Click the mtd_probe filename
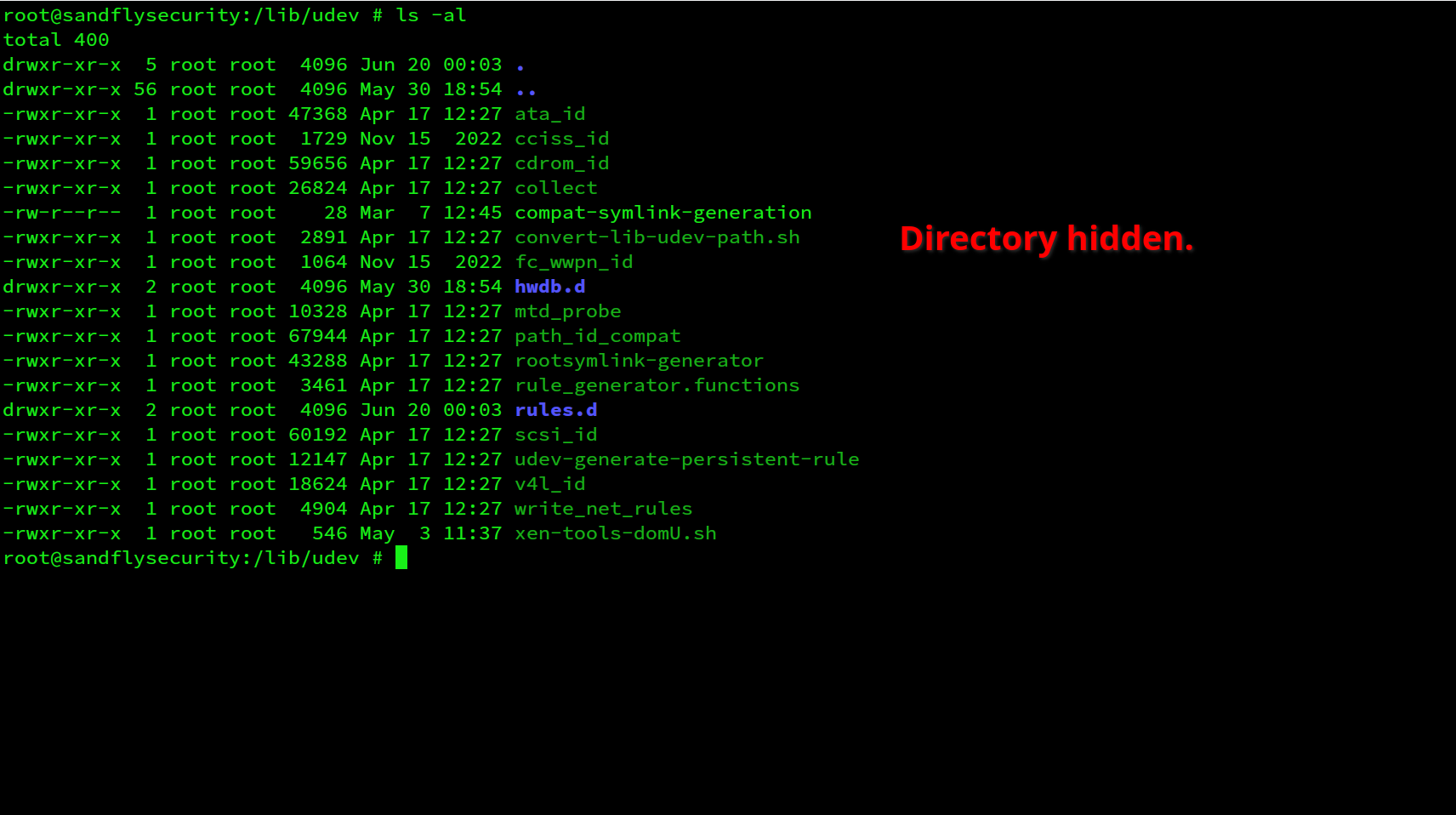The height and width of the screenshot is (815, 1456). (x=567, y=311)
